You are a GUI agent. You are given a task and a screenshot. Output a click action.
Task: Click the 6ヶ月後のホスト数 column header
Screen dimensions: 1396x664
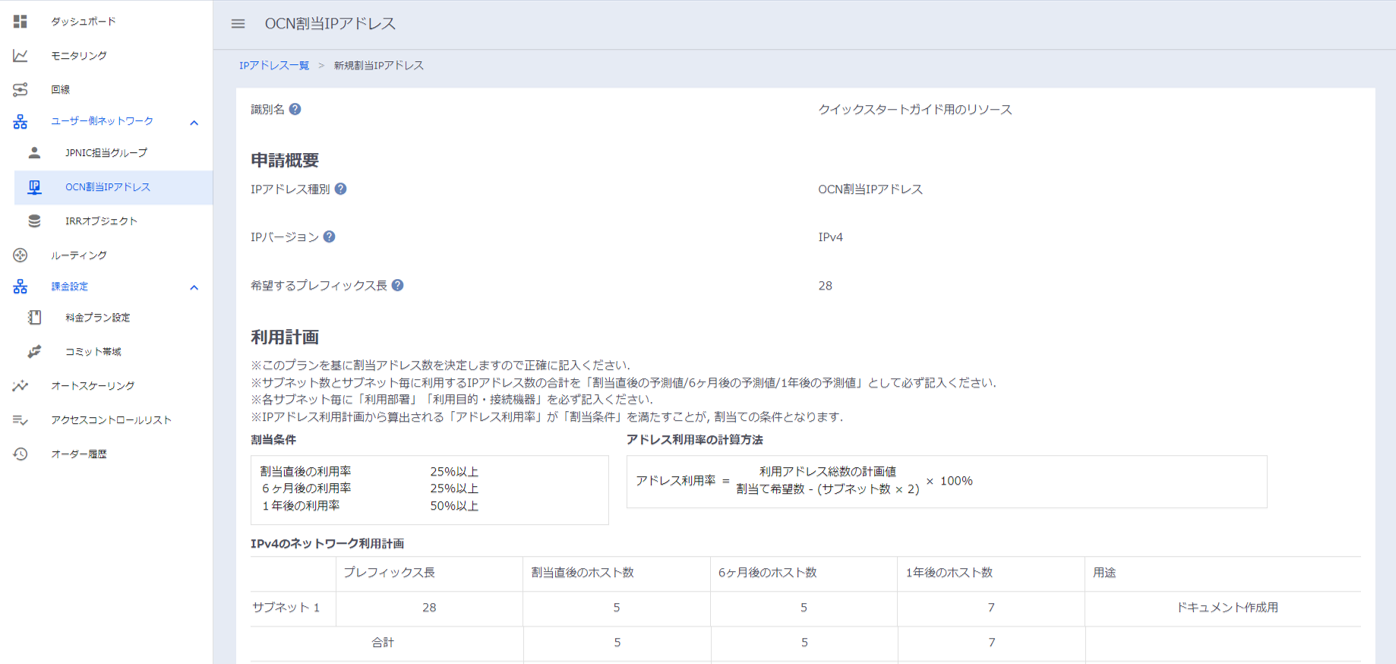click(x=767, y=573)
